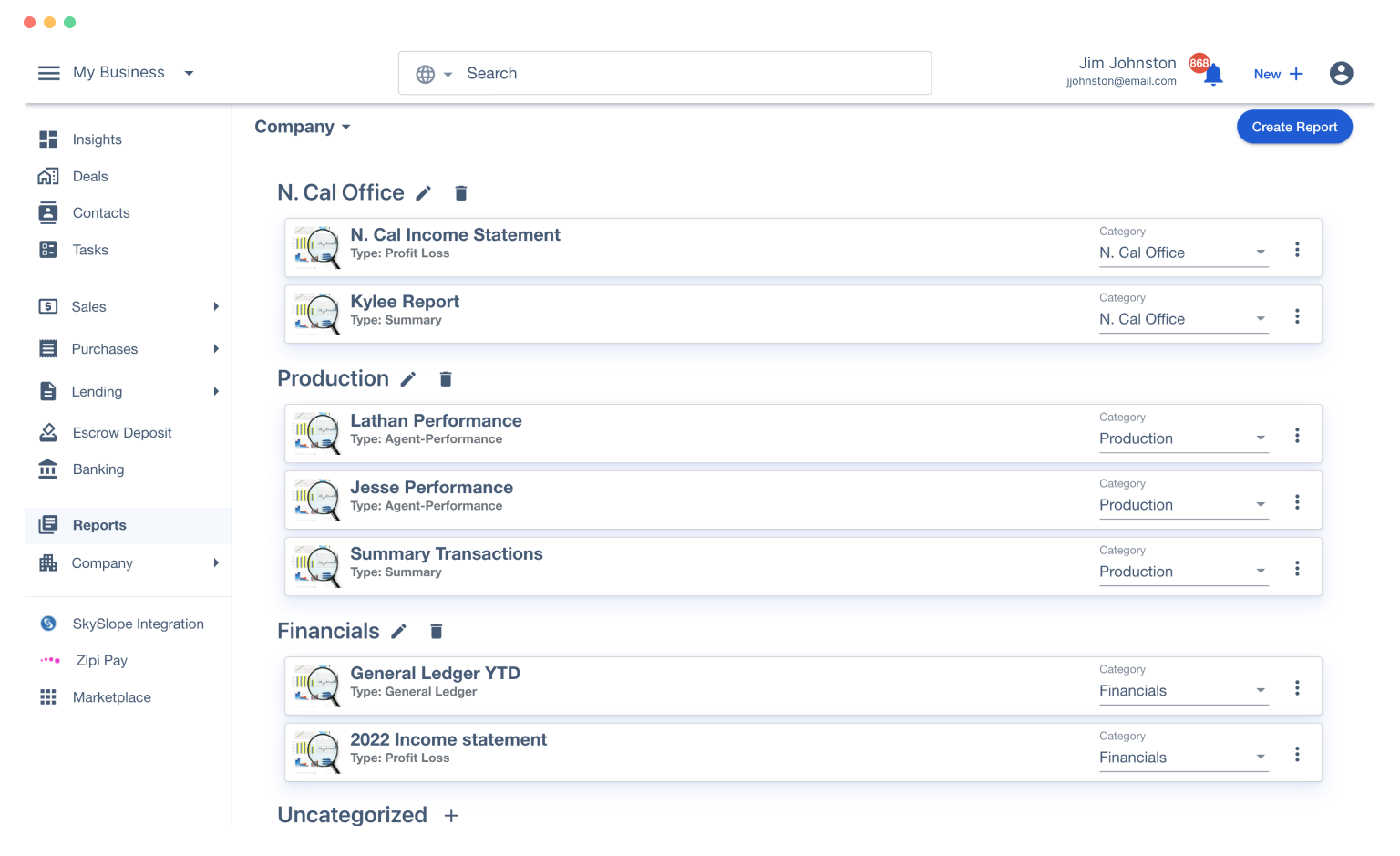Viewport: 1400px width, 856px height.
Task: Rename the Production category with pencil icon
Action: click(x=407, y=378)
